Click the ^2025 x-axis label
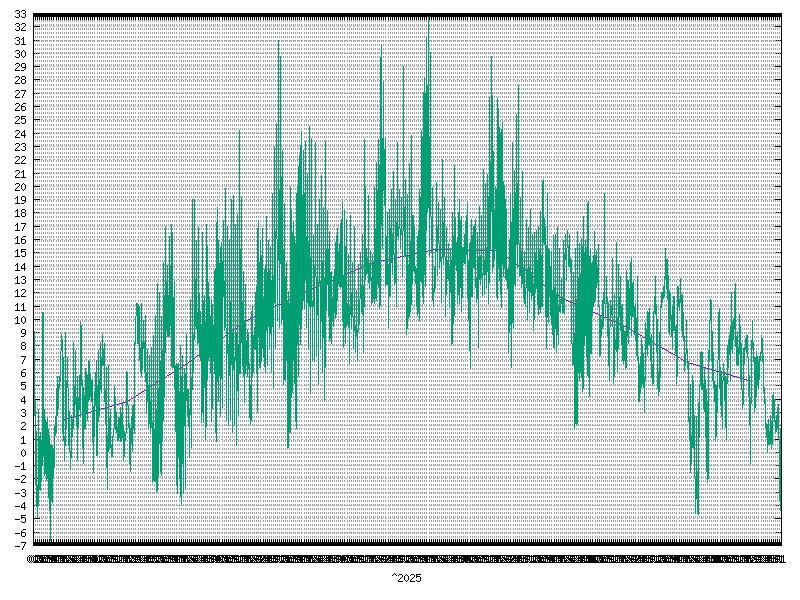 (406, 579)
